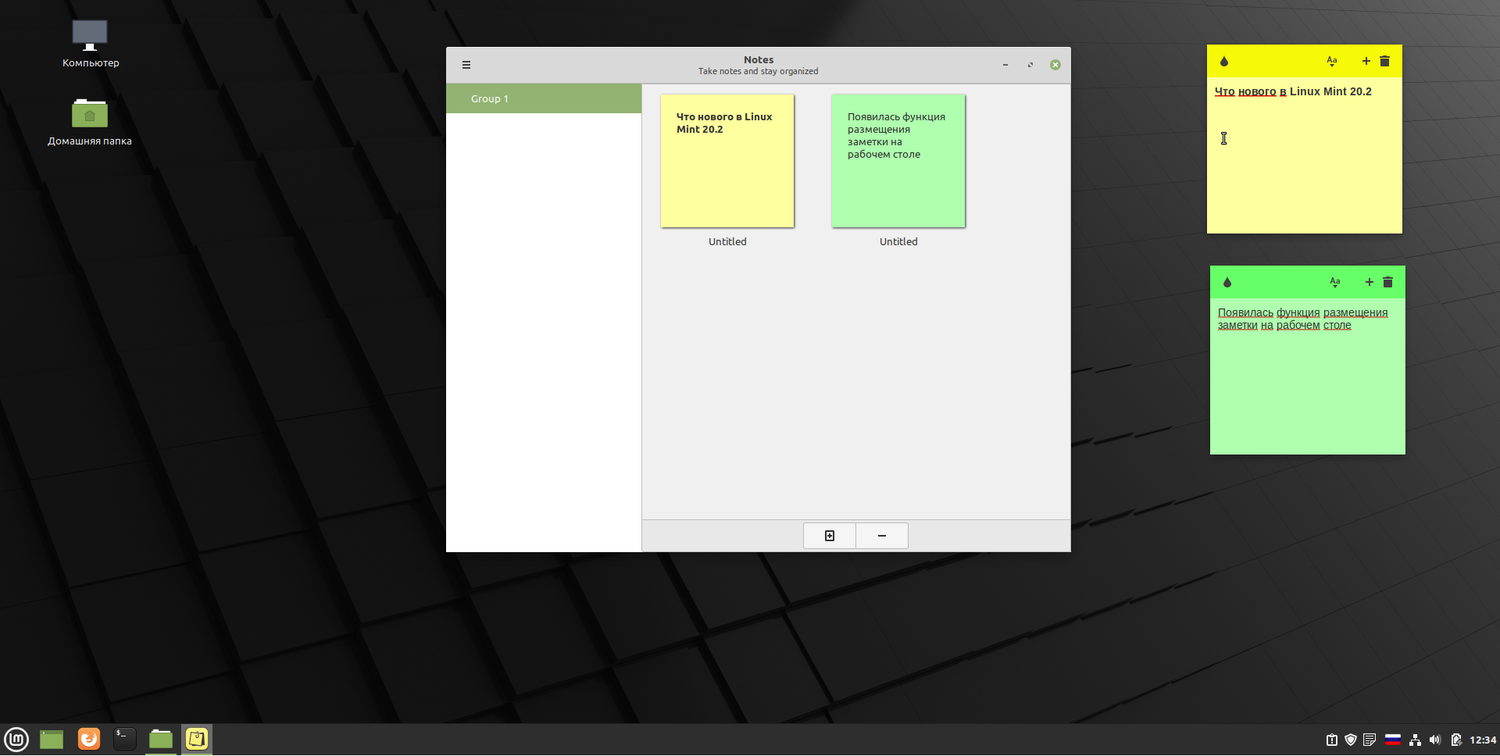Open the Aa text format dropdown on the yellow sticky note
The image size is (1500, 756).
(x=1332, y=61)
